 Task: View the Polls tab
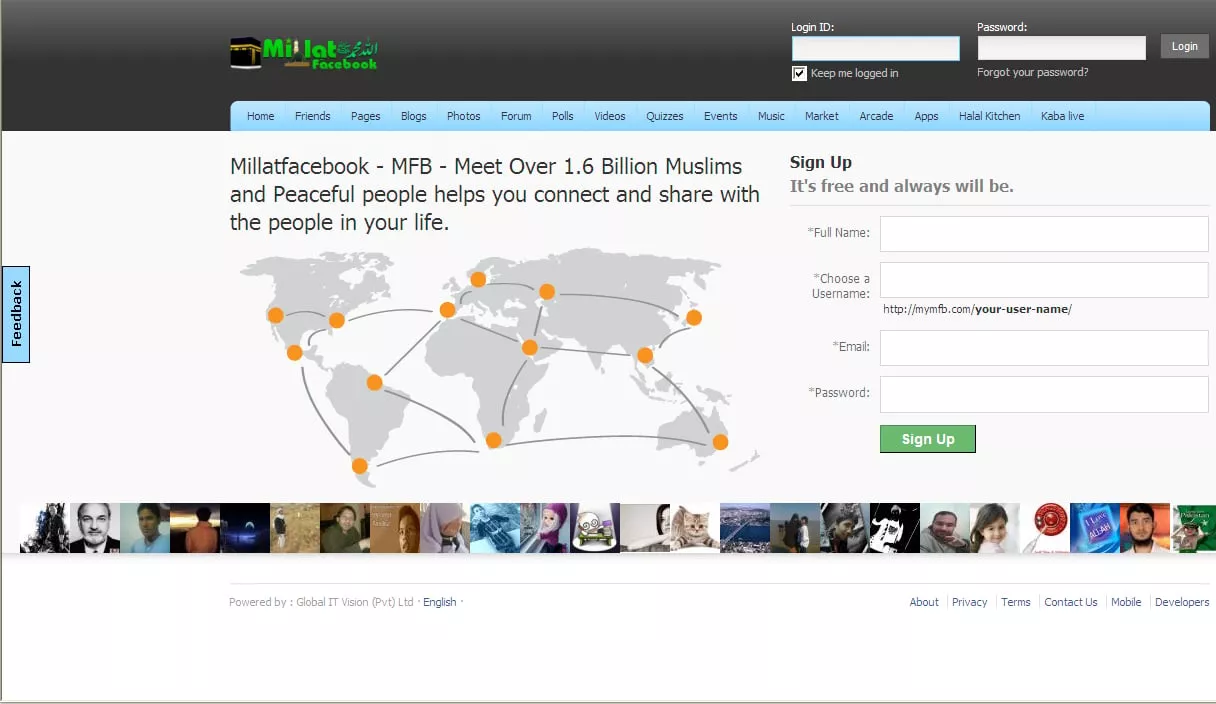563,116
